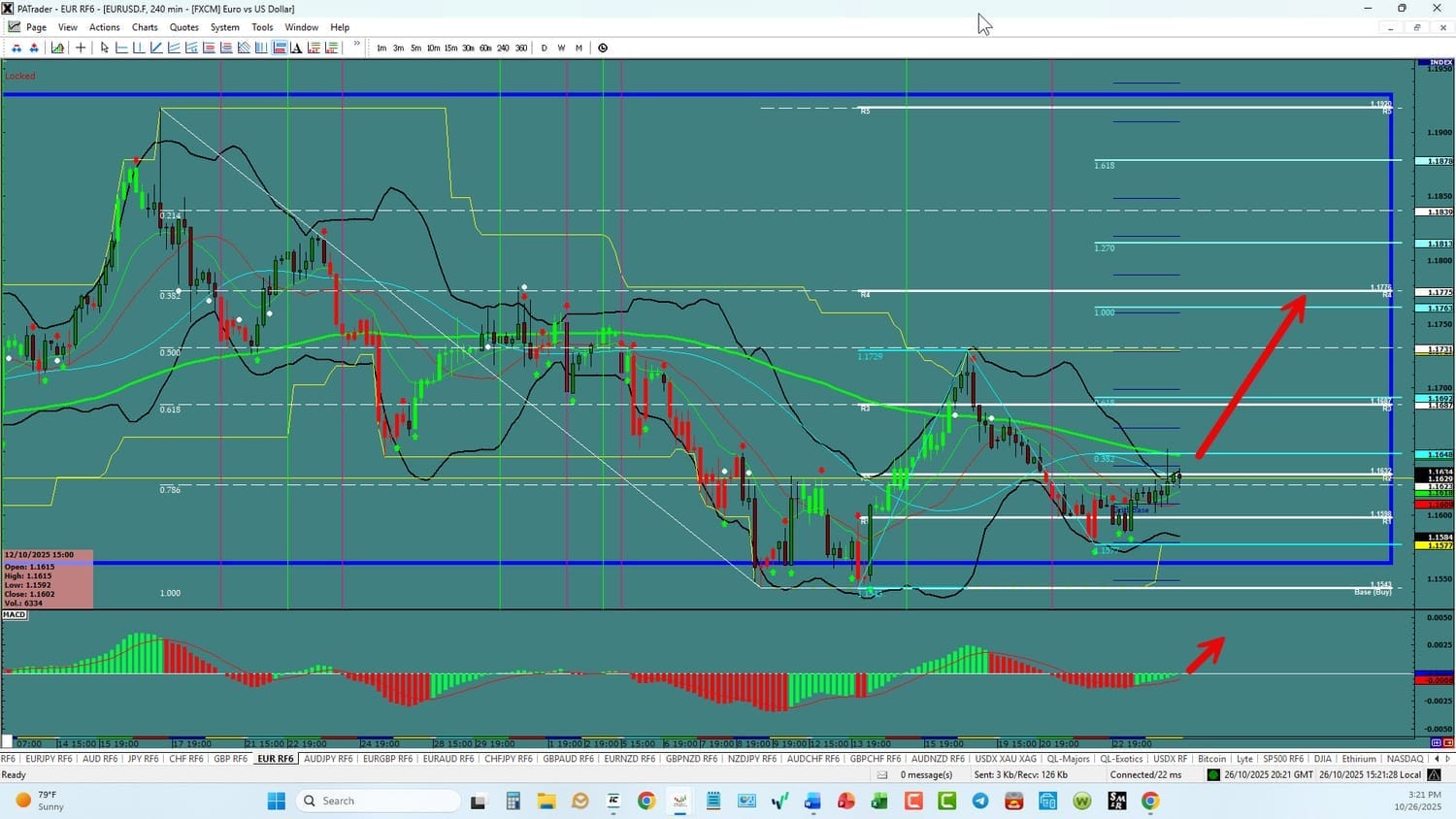This screenshot has height=819, width=1456.
Task: Open Telegram from the Windows taskbar
Action: 980,801
